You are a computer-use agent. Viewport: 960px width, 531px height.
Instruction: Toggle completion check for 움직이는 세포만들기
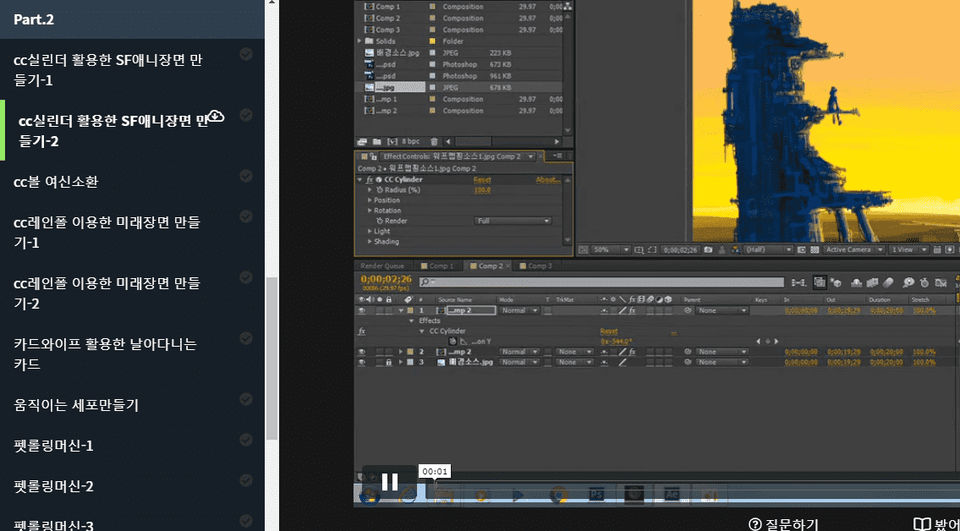click(246, 399)
